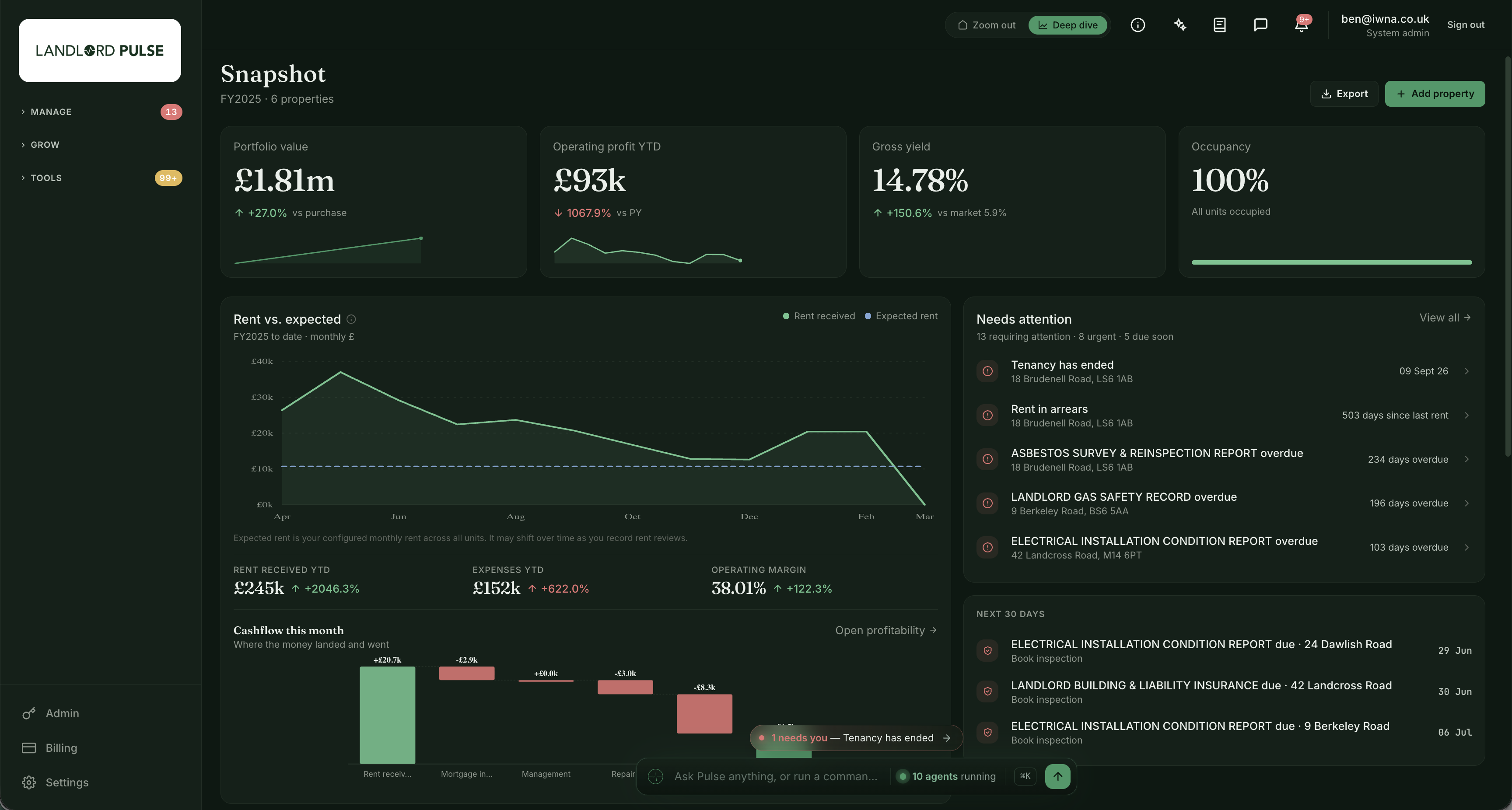Select the Deep dive view mode
The width and height of the screenshot is (1512, 810).
pos(1067,24)
